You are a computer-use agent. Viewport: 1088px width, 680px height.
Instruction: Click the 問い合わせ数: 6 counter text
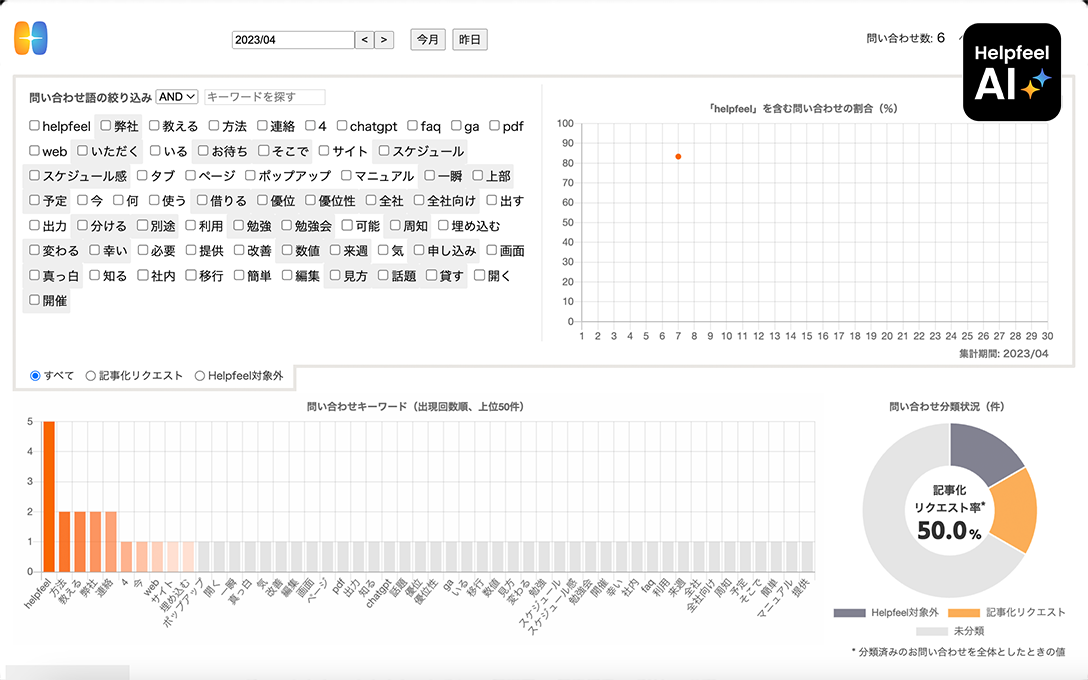(x=906, y=38)
